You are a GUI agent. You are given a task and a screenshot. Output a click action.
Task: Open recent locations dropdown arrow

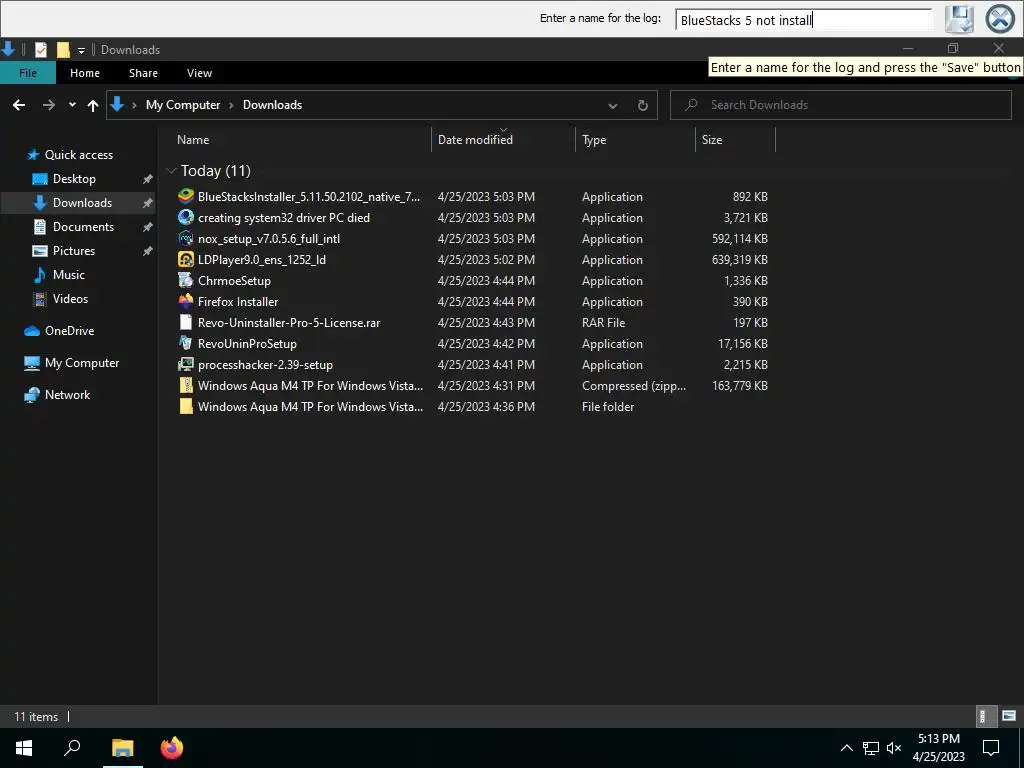(x=72, y=105)
